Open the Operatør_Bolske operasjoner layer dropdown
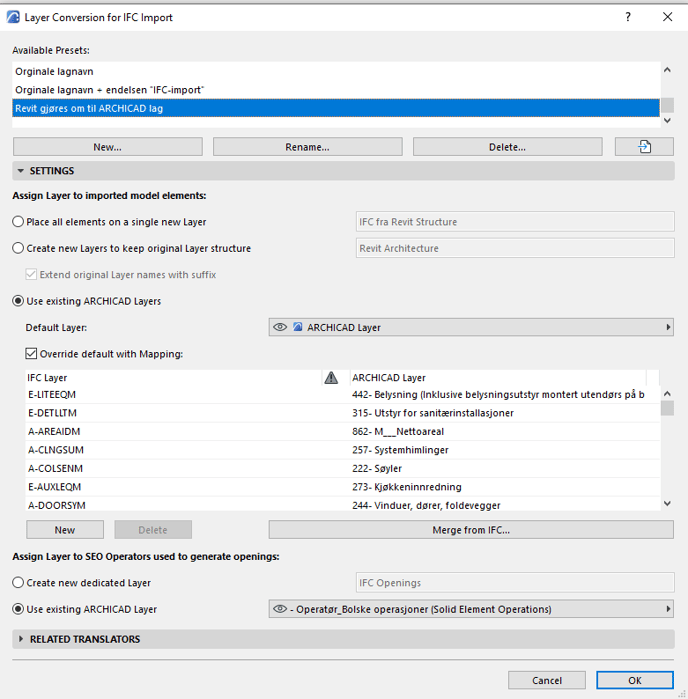The height and width of the screenshot is (699, 688). pos(471,609)
